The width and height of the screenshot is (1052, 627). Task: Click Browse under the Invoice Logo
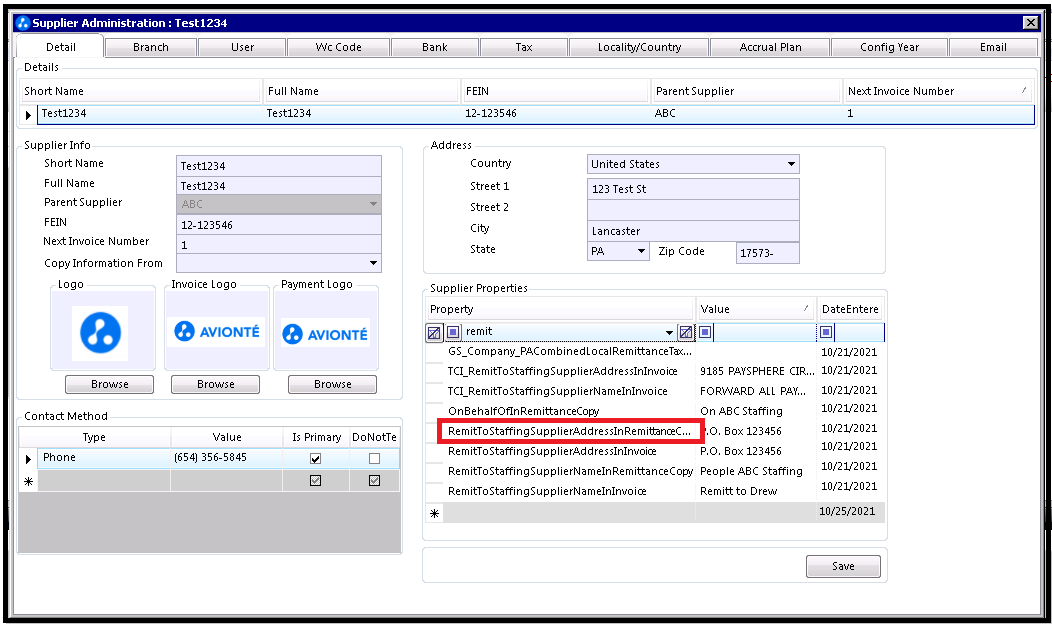point(215,384)
